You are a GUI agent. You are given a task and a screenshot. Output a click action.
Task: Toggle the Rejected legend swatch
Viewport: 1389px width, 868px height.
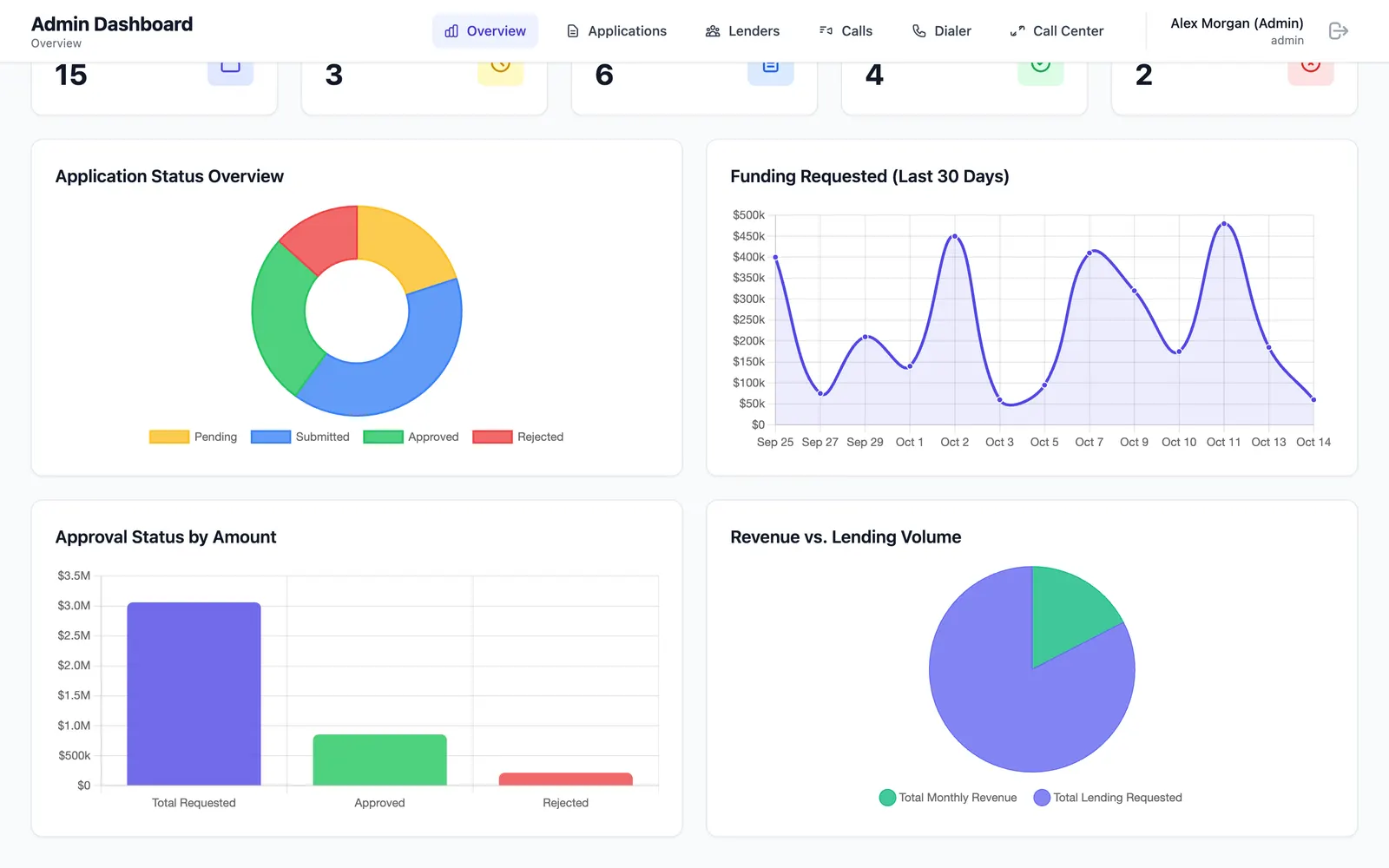point(492,437)
